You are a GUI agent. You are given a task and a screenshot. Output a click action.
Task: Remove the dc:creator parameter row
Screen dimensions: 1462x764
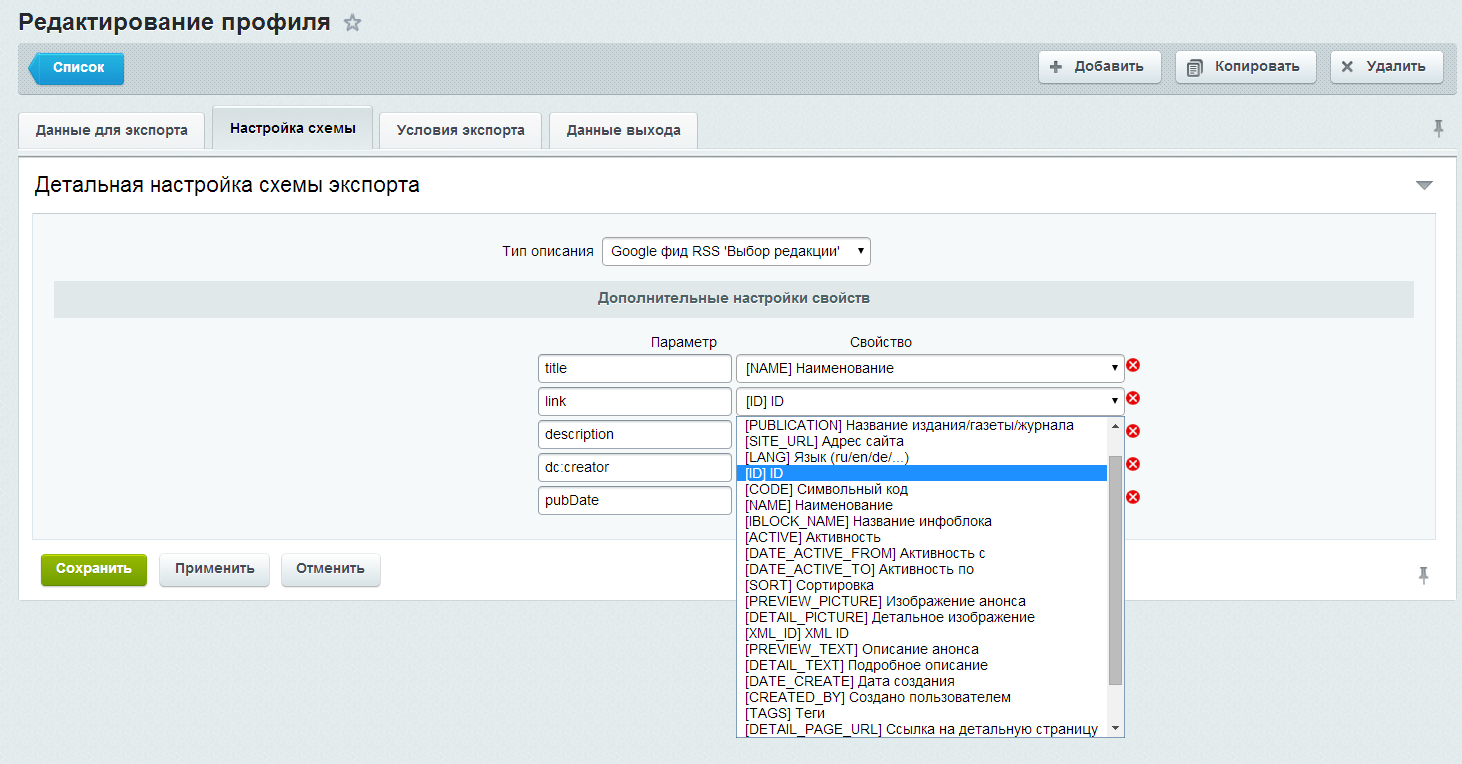coord(1133,465)
